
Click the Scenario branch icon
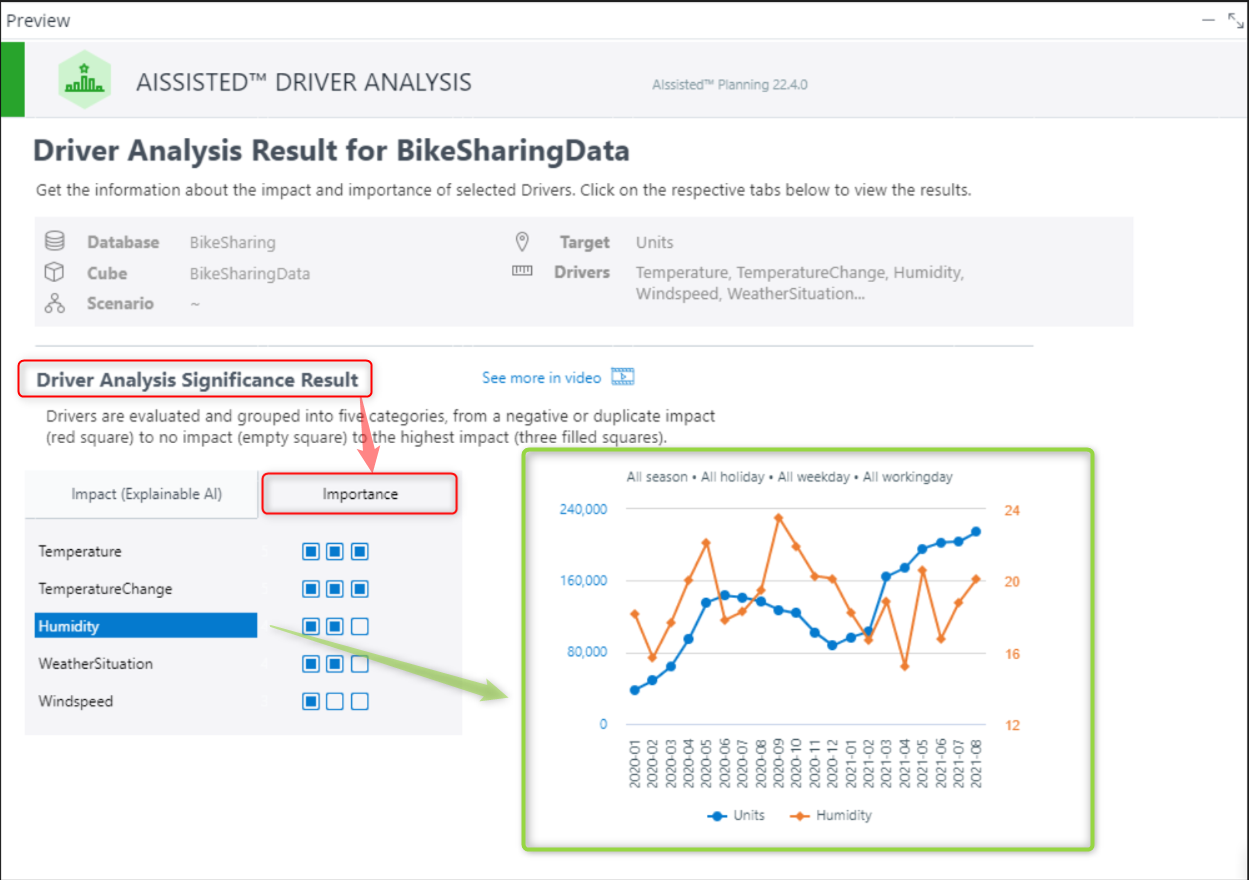(x=57, y=303)
